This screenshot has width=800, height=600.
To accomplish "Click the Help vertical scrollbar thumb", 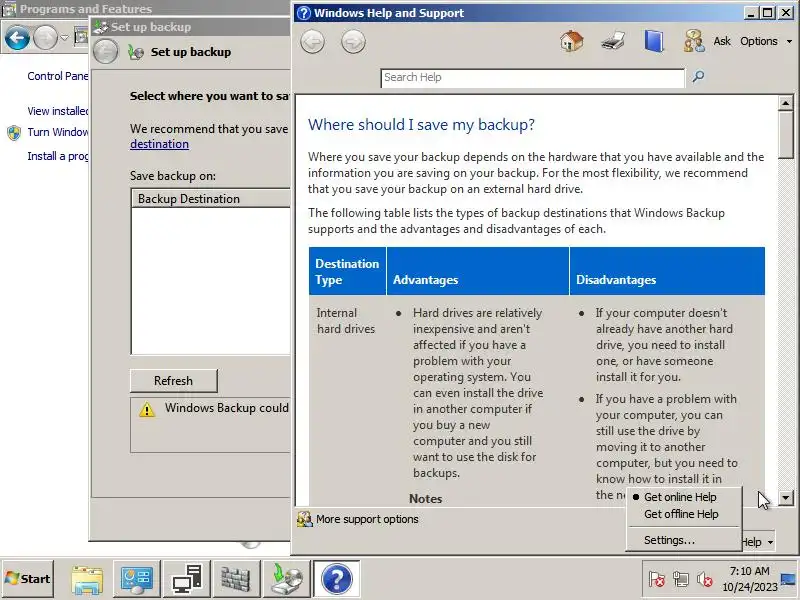I will point(786,136).
